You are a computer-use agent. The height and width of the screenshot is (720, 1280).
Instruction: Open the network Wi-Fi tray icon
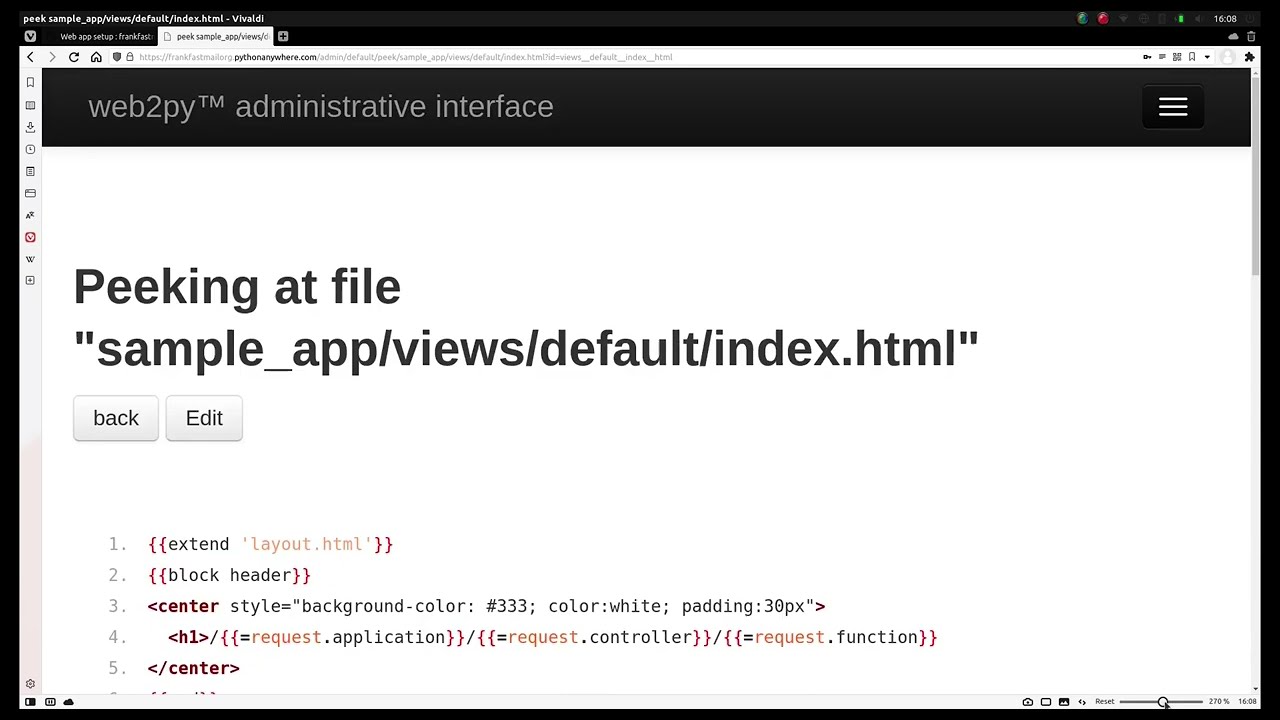point(1123,19)
